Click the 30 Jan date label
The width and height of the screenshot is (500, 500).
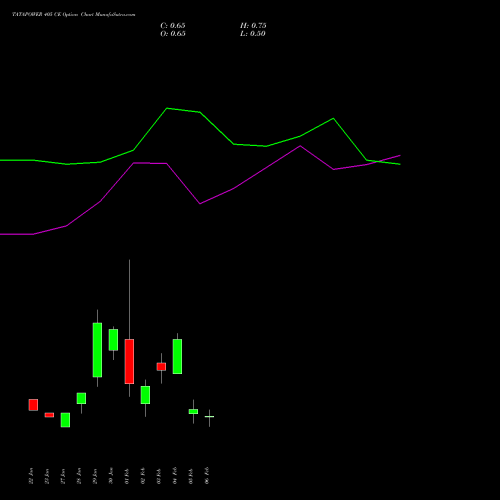[x=111, y=476]
